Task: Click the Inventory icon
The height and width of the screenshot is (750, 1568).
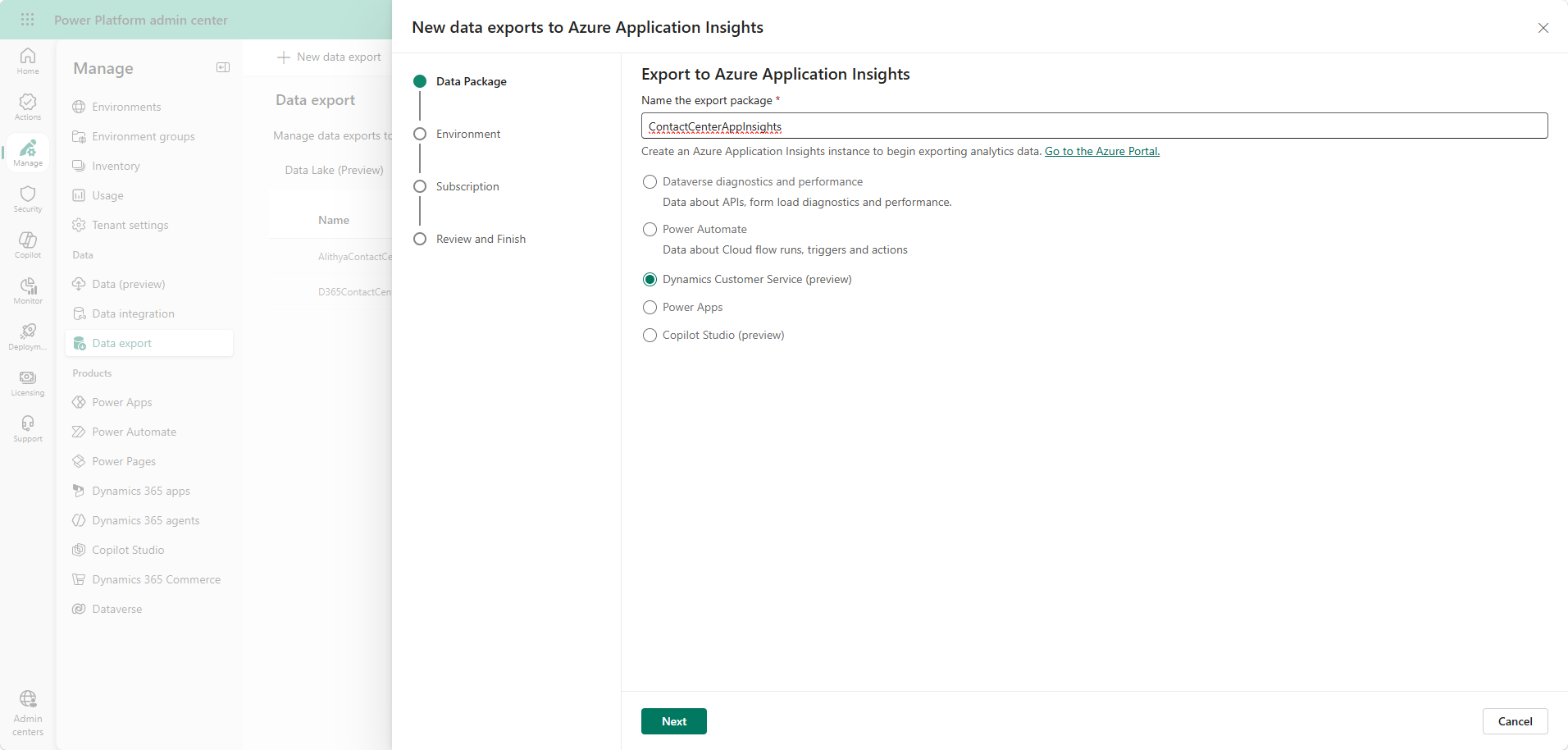Action: click(79, 166)
